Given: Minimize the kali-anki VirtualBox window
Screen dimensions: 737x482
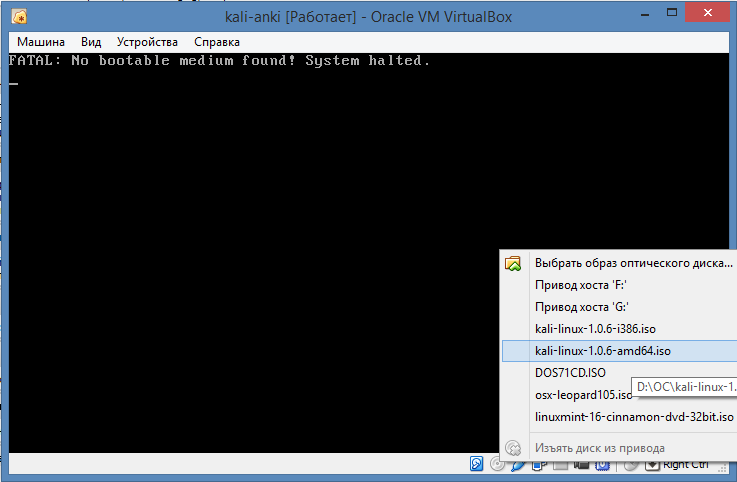Looking at the screenshot, I should (x=645, y=14).
